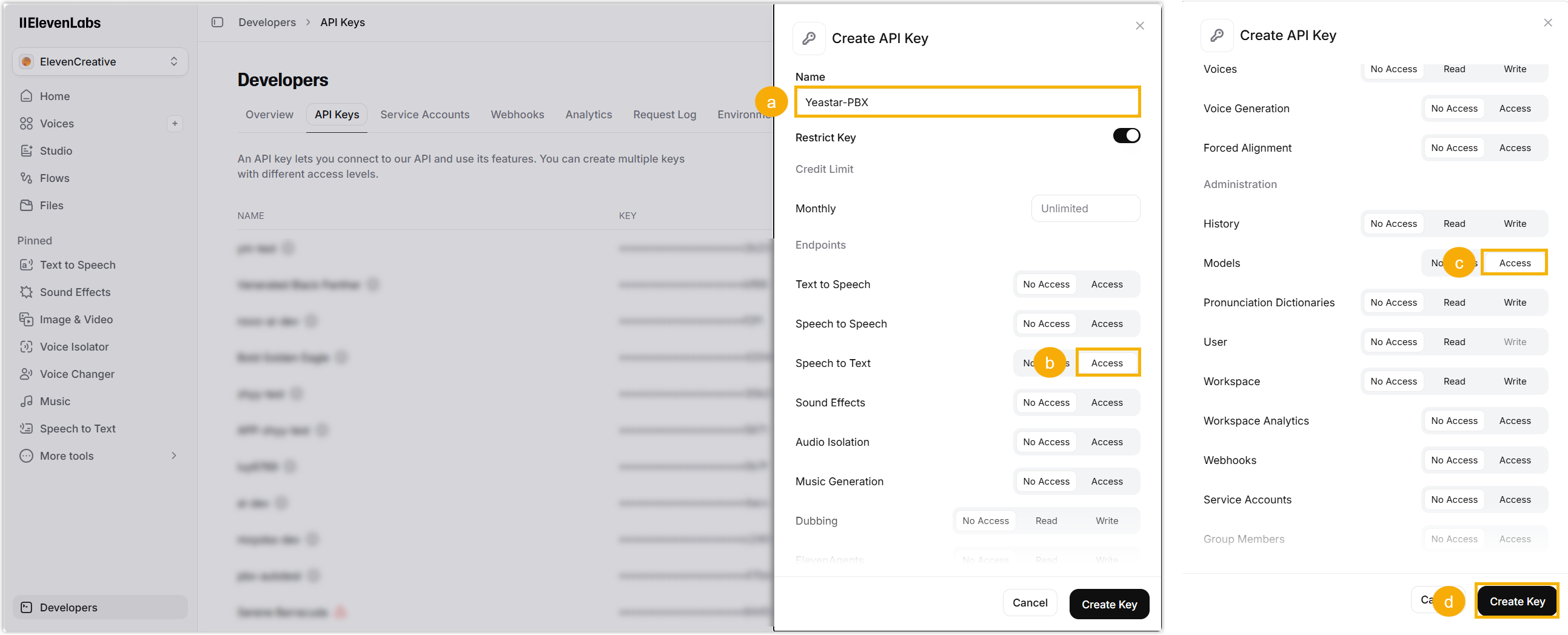
Task: Set Webhooks permission to Access
Action: [1515, 460]
